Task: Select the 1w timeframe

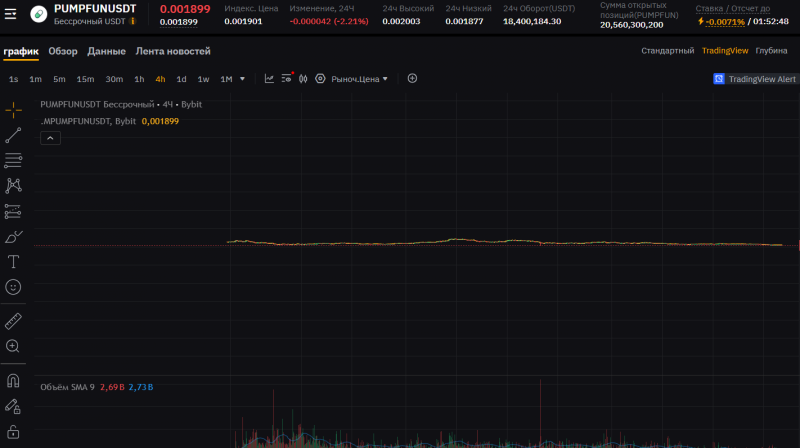Action: coord(203,79)
